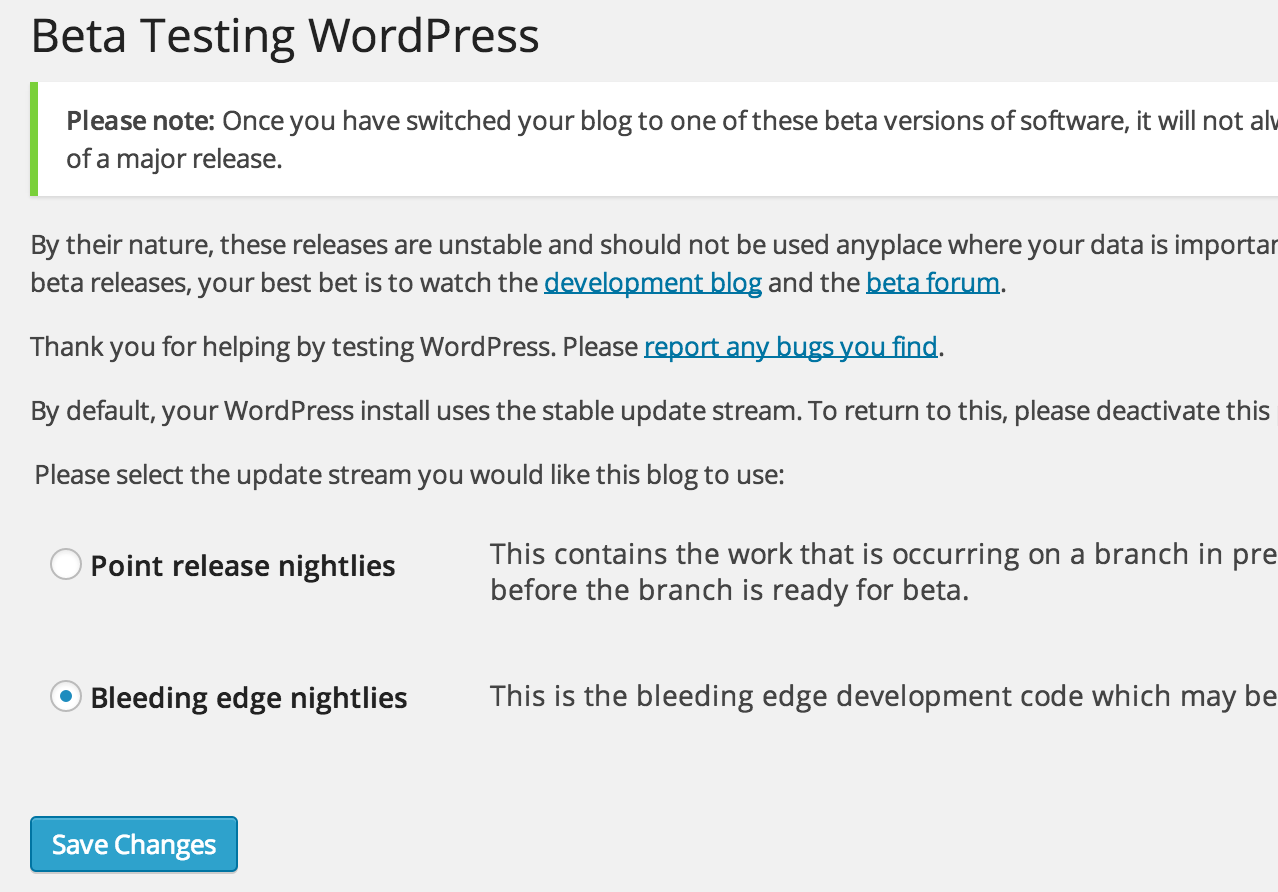Click the Bleeding edge nightlies label text
Image resolution: width=1278 pixels, height=892 pixels.
point(249,697)
